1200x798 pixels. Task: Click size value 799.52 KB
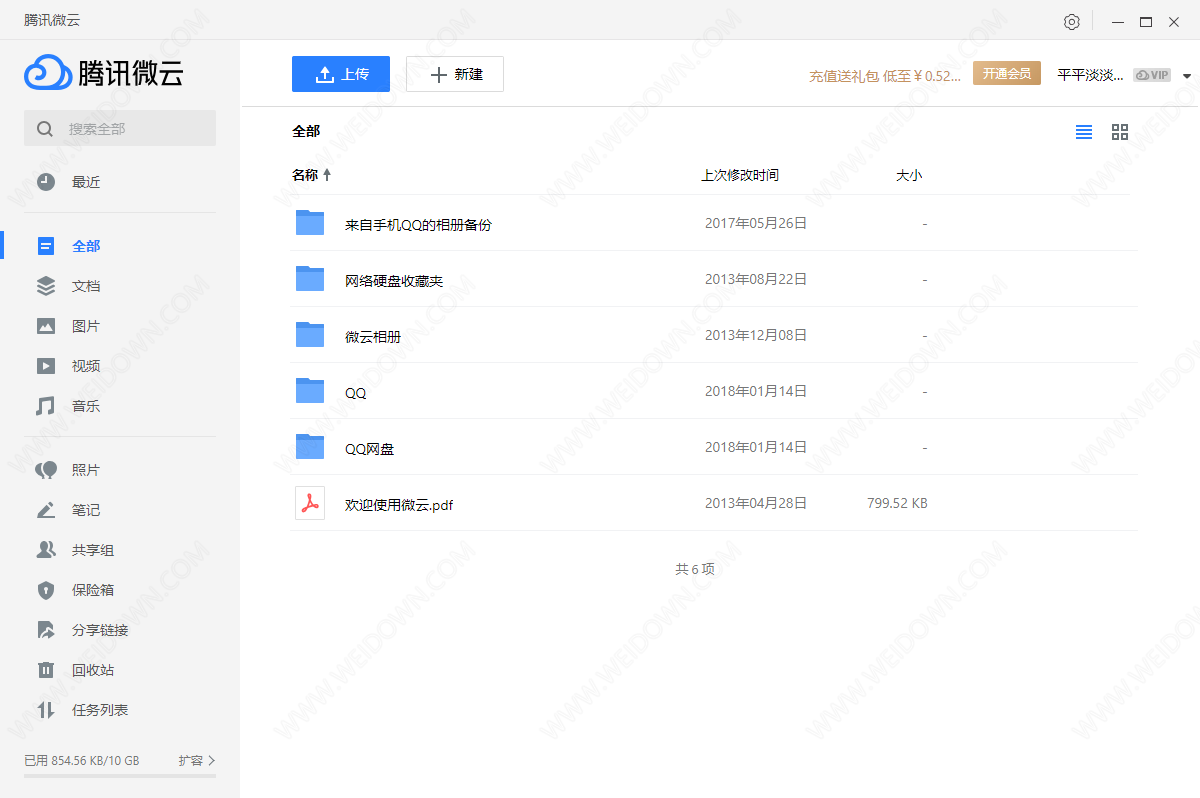(x=897, y=503)
